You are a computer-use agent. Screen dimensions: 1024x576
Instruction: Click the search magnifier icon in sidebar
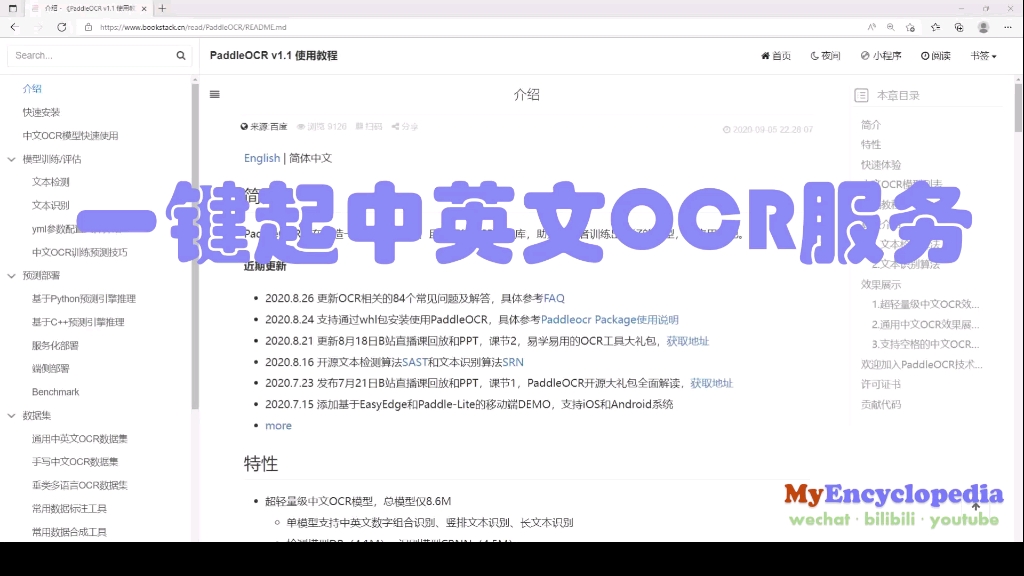click(x=181, y=56)
